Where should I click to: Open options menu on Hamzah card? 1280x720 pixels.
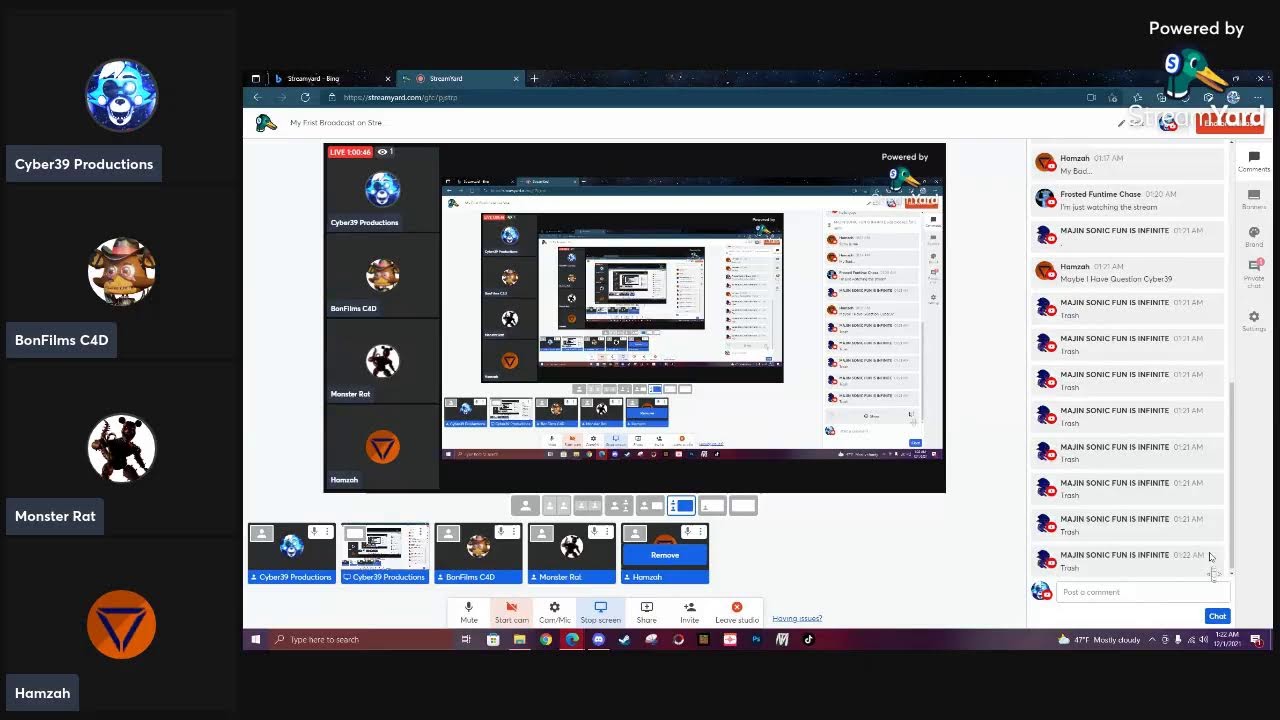click(702, 531)
